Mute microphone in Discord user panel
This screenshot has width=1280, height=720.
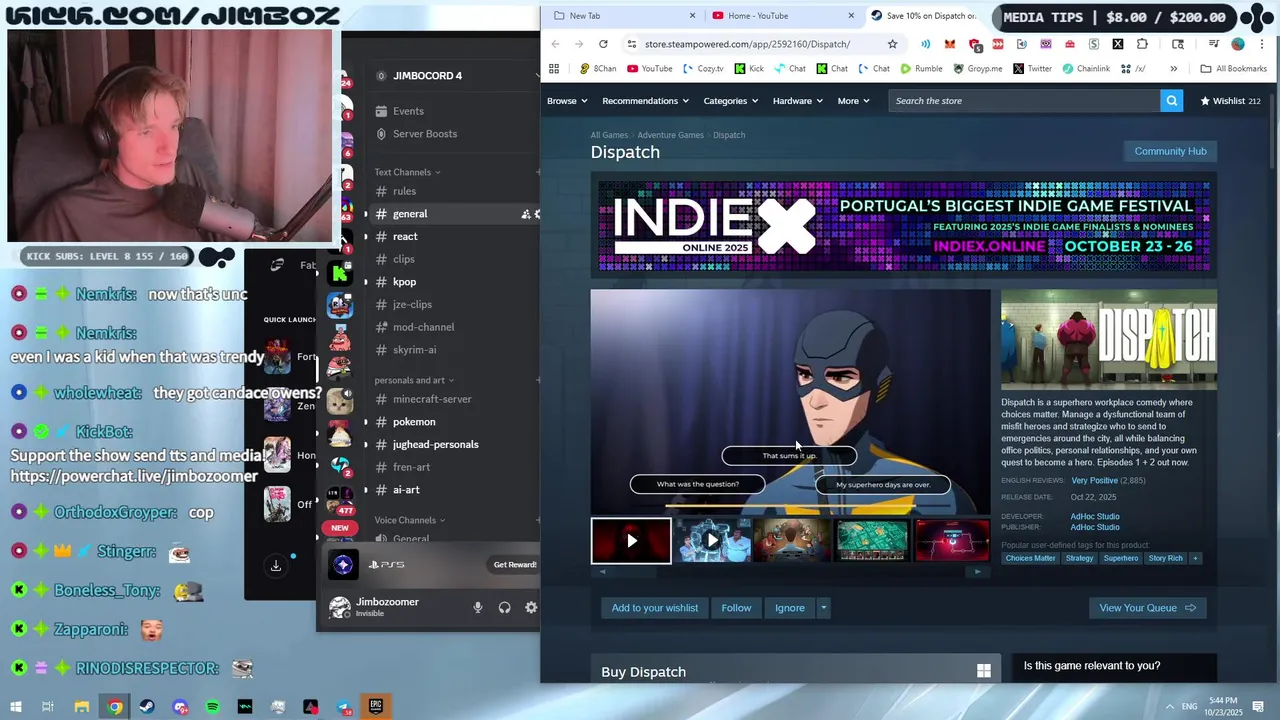pos(478,607)
